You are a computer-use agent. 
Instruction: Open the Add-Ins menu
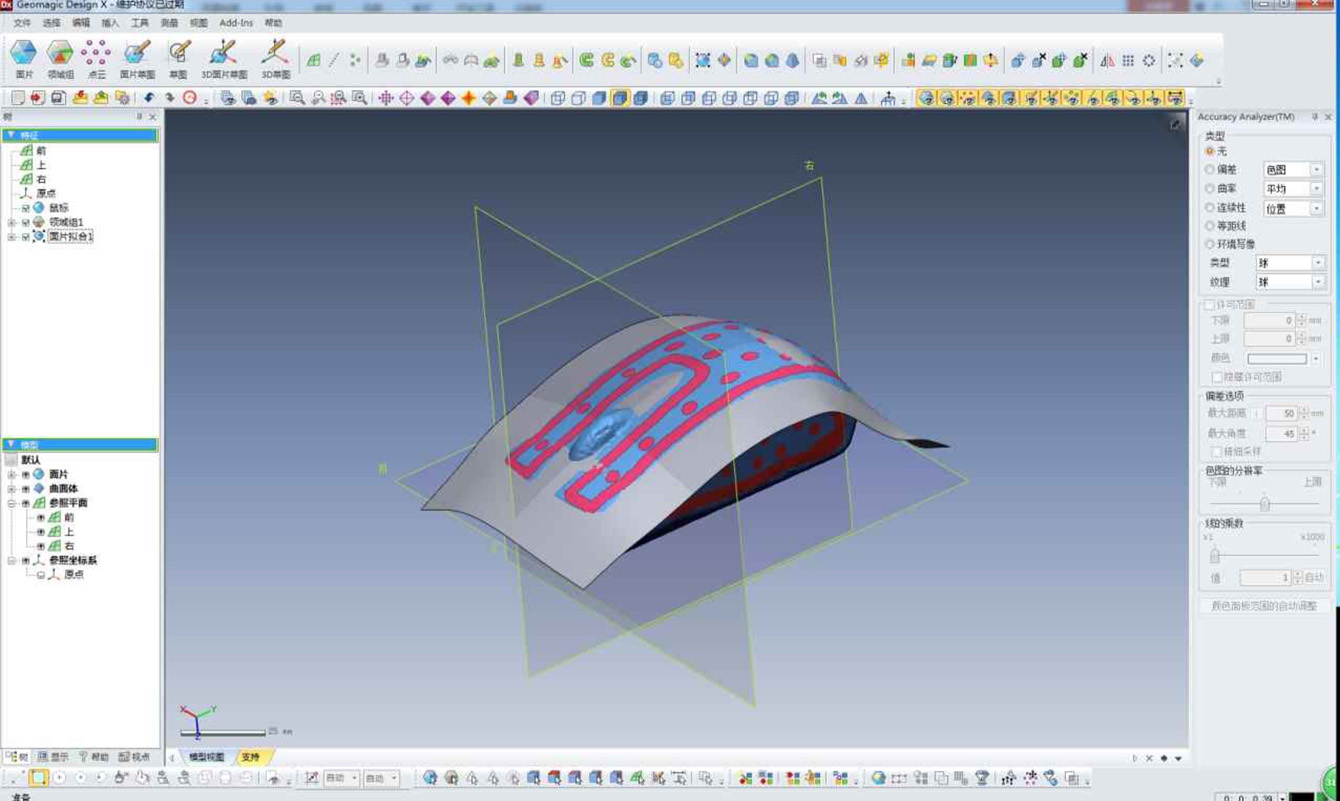pos(236,23)
